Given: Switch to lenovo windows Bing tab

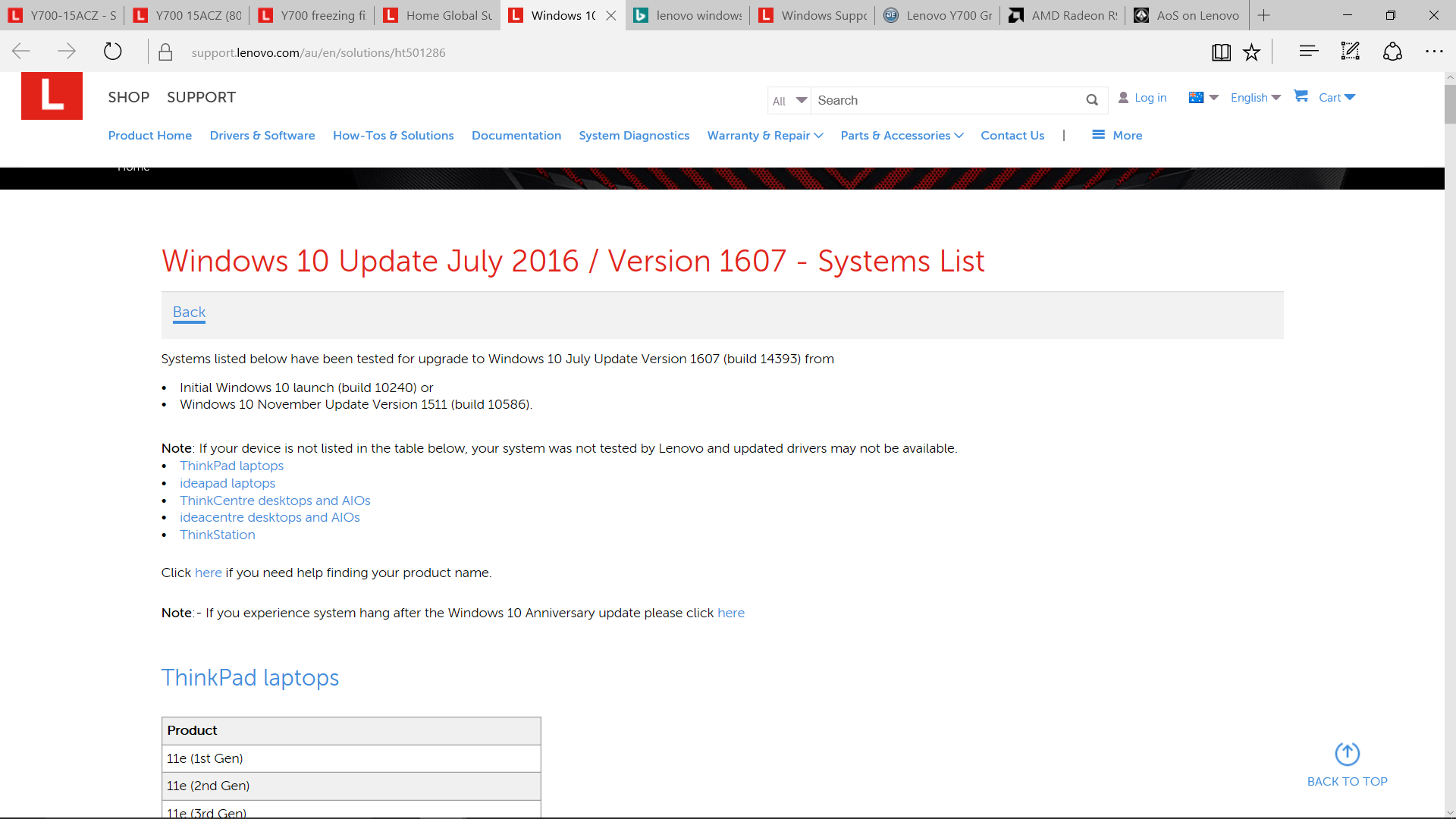Looking at the screenshot, I should point(688,15).
